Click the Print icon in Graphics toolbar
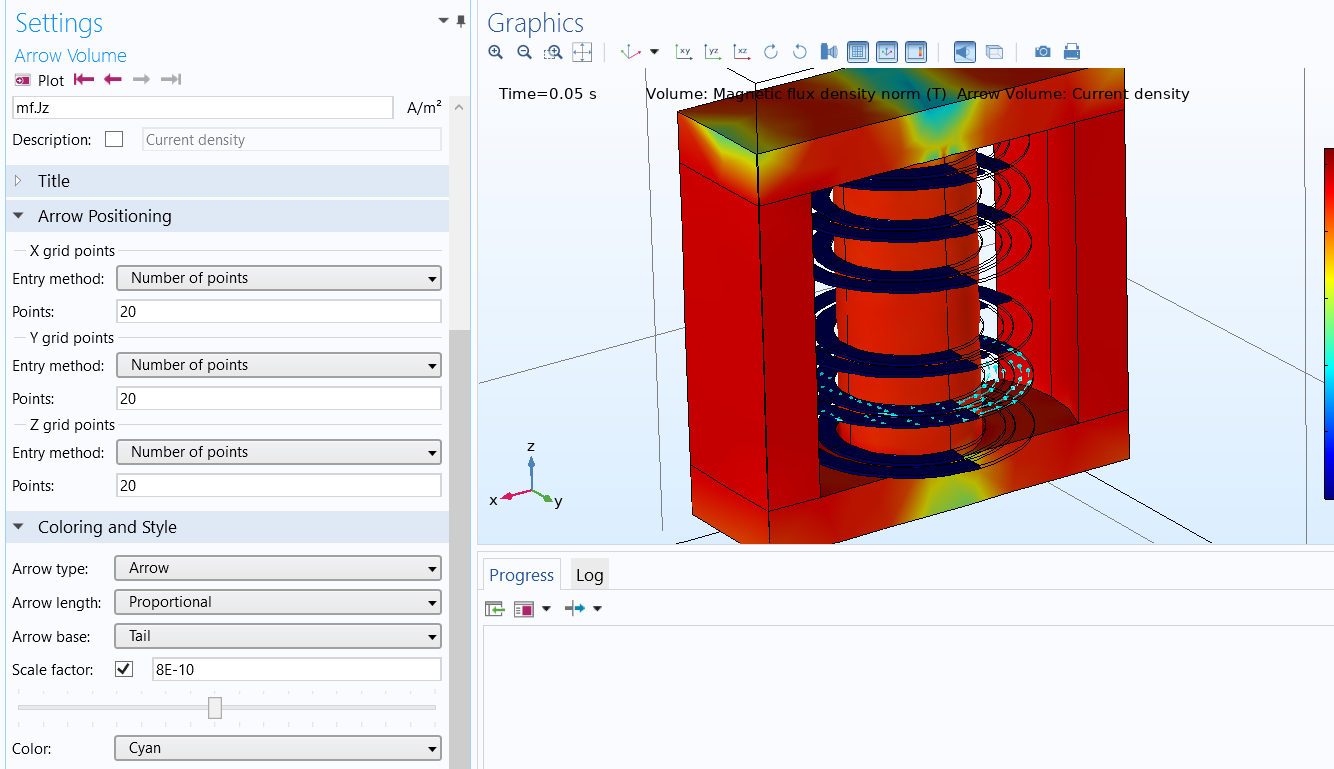 1071,52
